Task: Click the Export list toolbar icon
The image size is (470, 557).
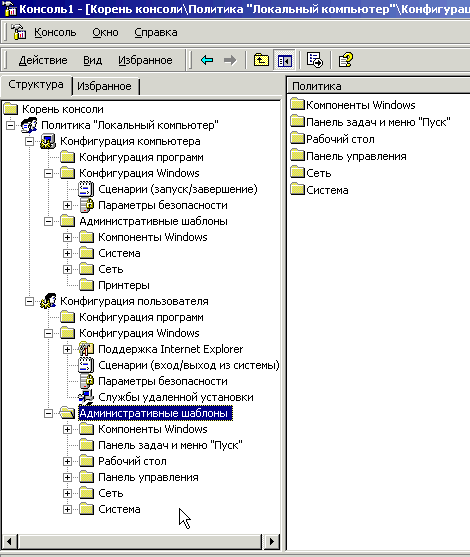Action: (x=315, y=60)
